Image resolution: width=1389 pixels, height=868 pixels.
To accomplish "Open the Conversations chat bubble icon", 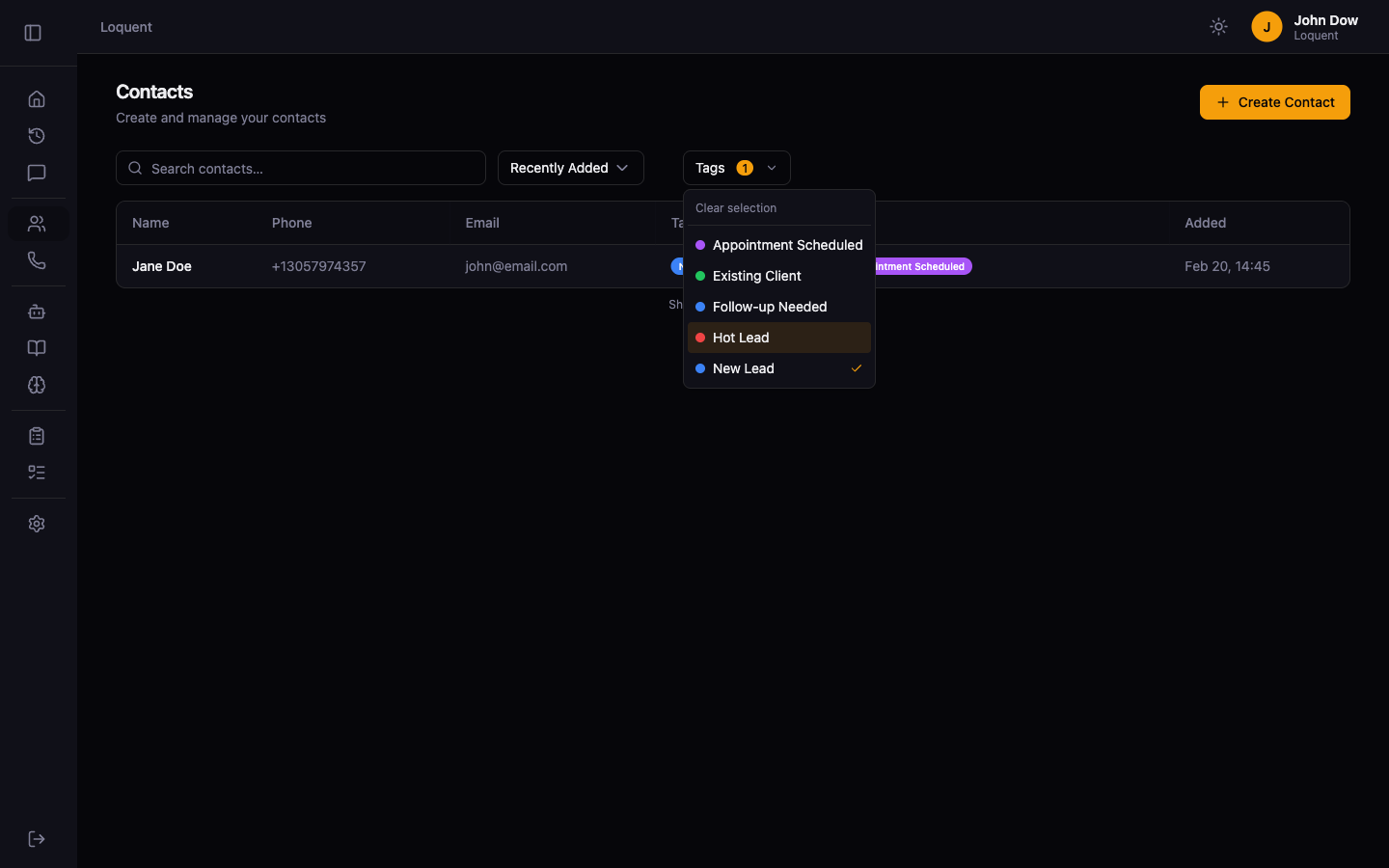I will pos(36,173).
